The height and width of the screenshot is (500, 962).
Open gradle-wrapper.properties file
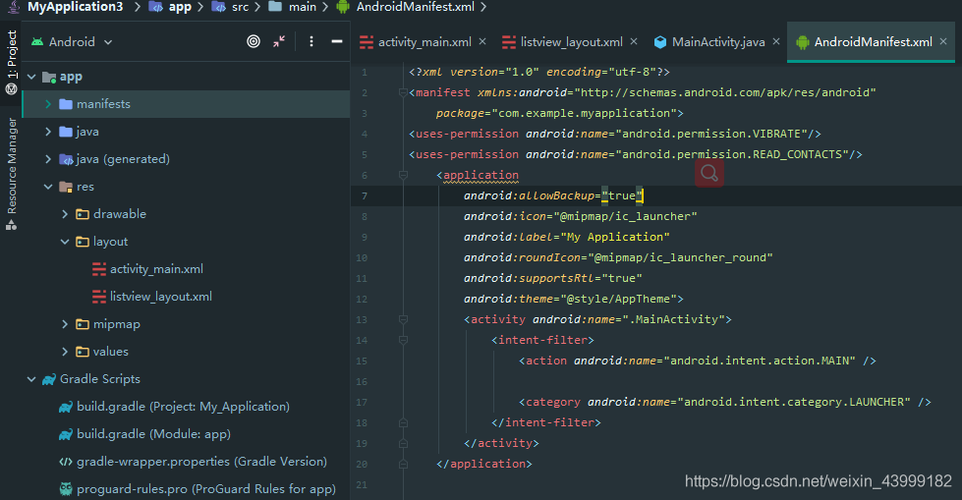202,461
